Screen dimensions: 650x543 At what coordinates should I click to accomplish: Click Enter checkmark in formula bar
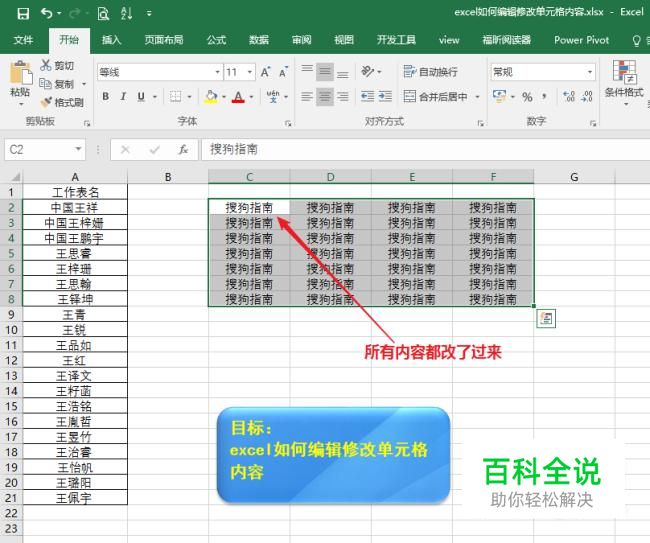(x=155, y=149)
